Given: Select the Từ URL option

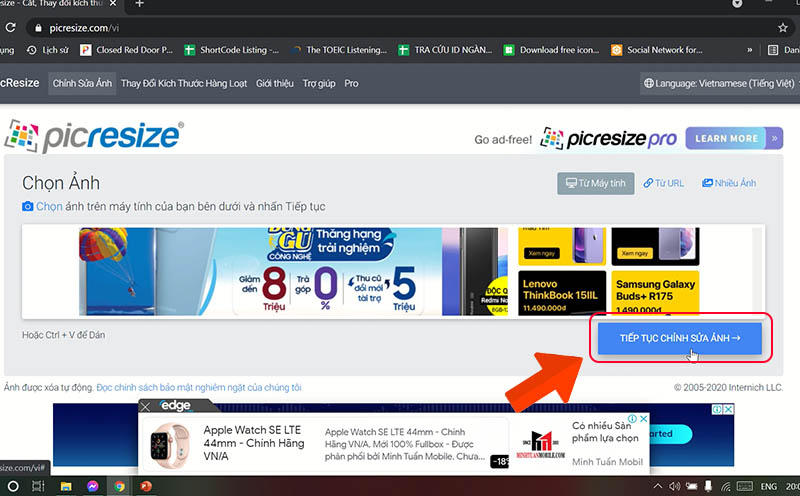Looking at the screenshot, I should pyautogui.click(x=663, y=183).
